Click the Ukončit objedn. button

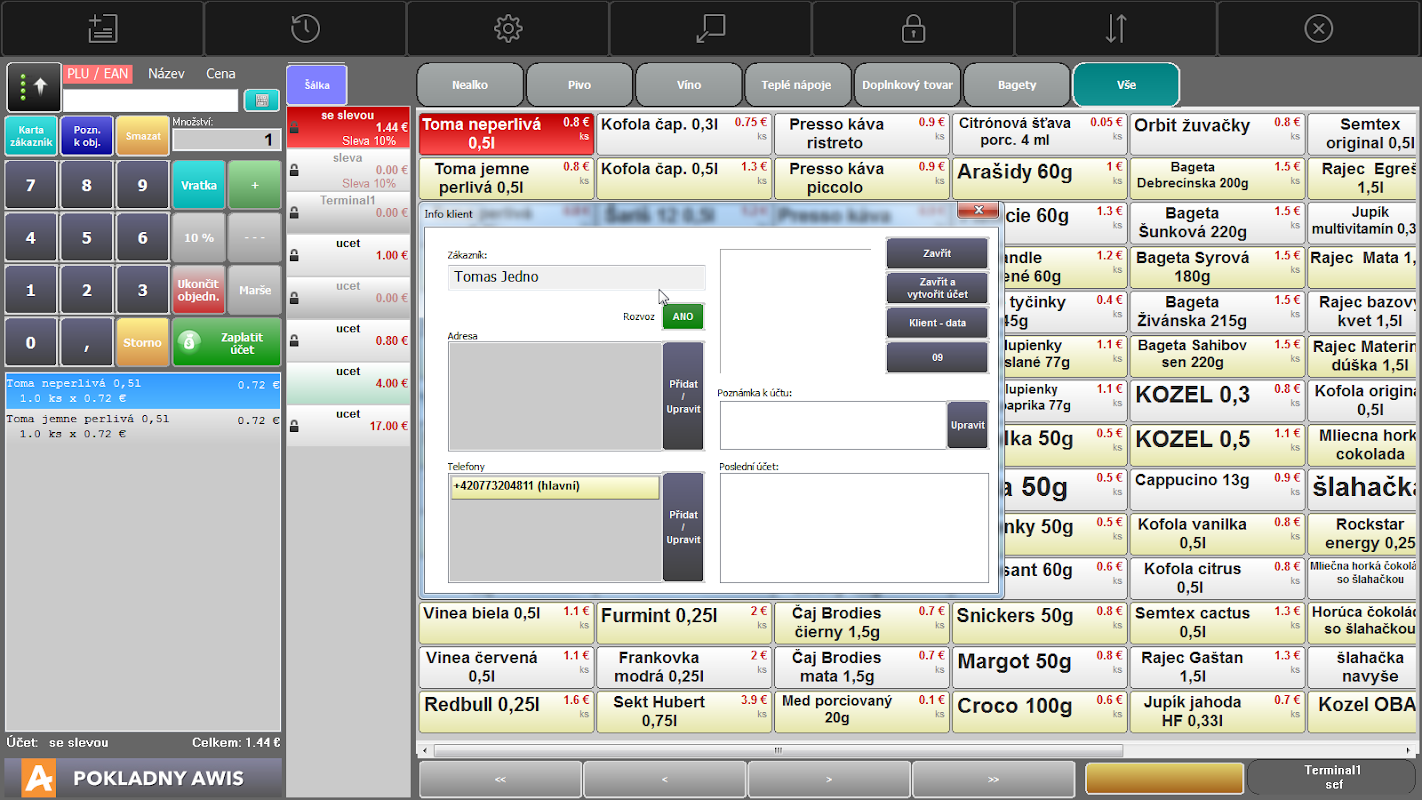(199, 290)
